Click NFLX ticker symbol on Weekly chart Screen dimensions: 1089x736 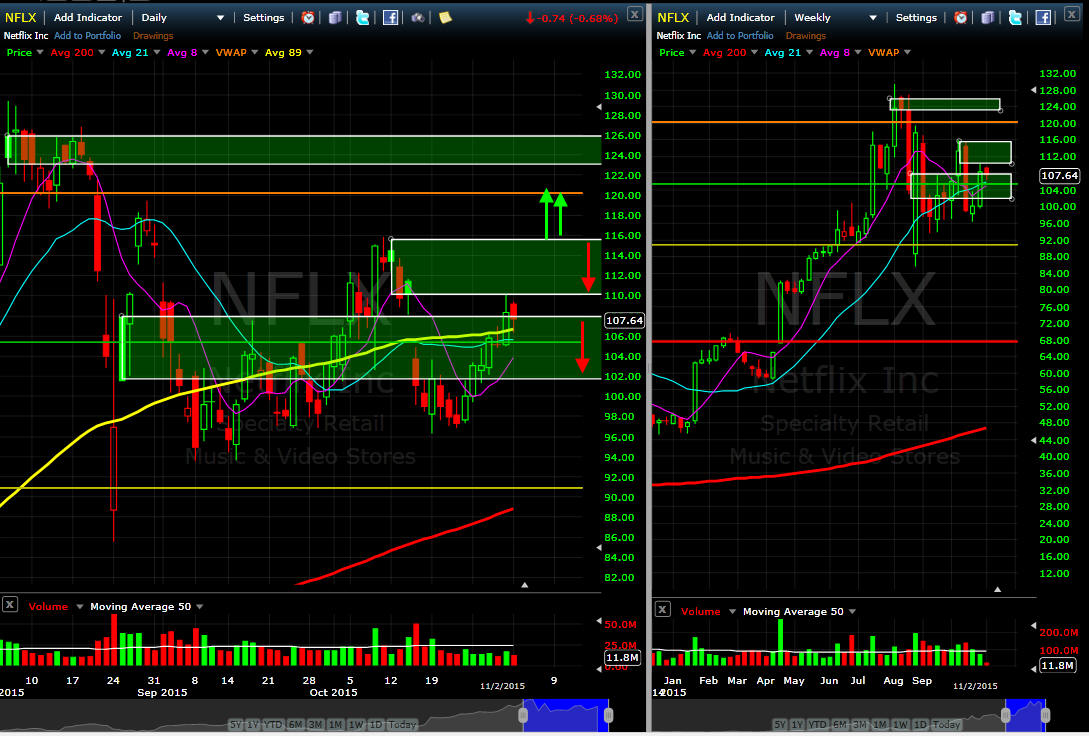pyautogui.click(x=673, y=18)
